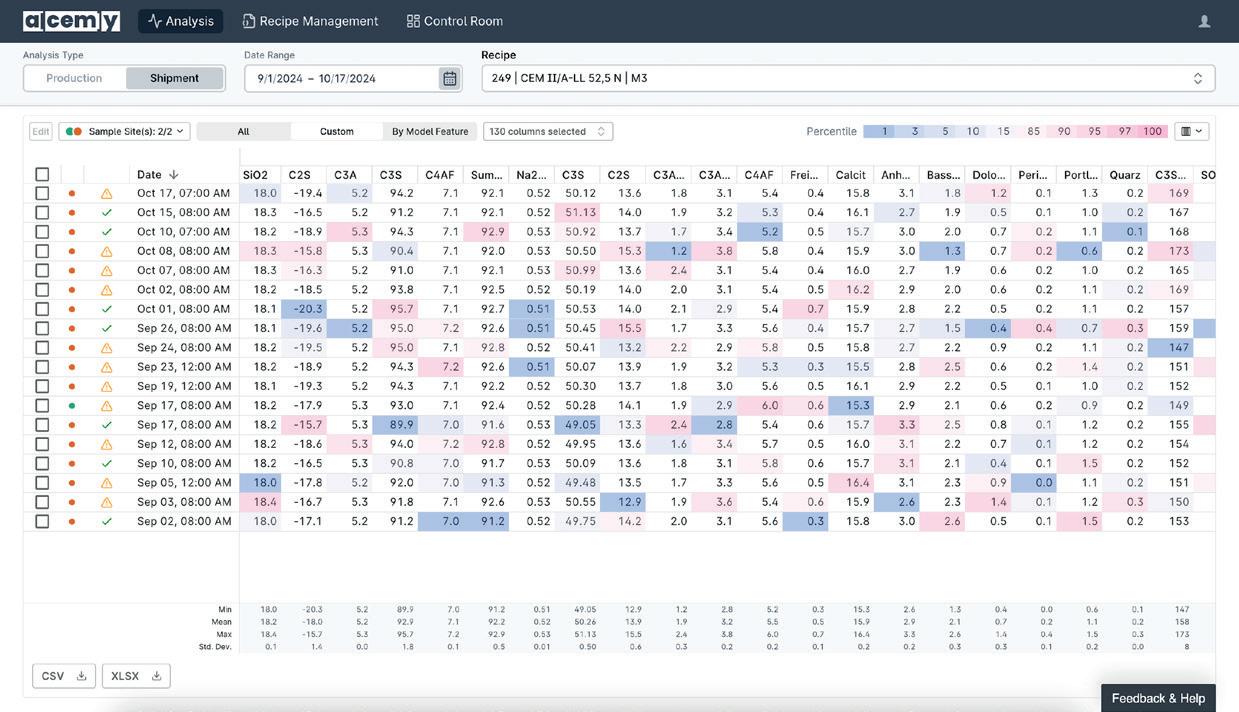1239x712 pixels.
Task: Click warning icon for Oct 08, 08:00 AM
Action: [107, 251]
